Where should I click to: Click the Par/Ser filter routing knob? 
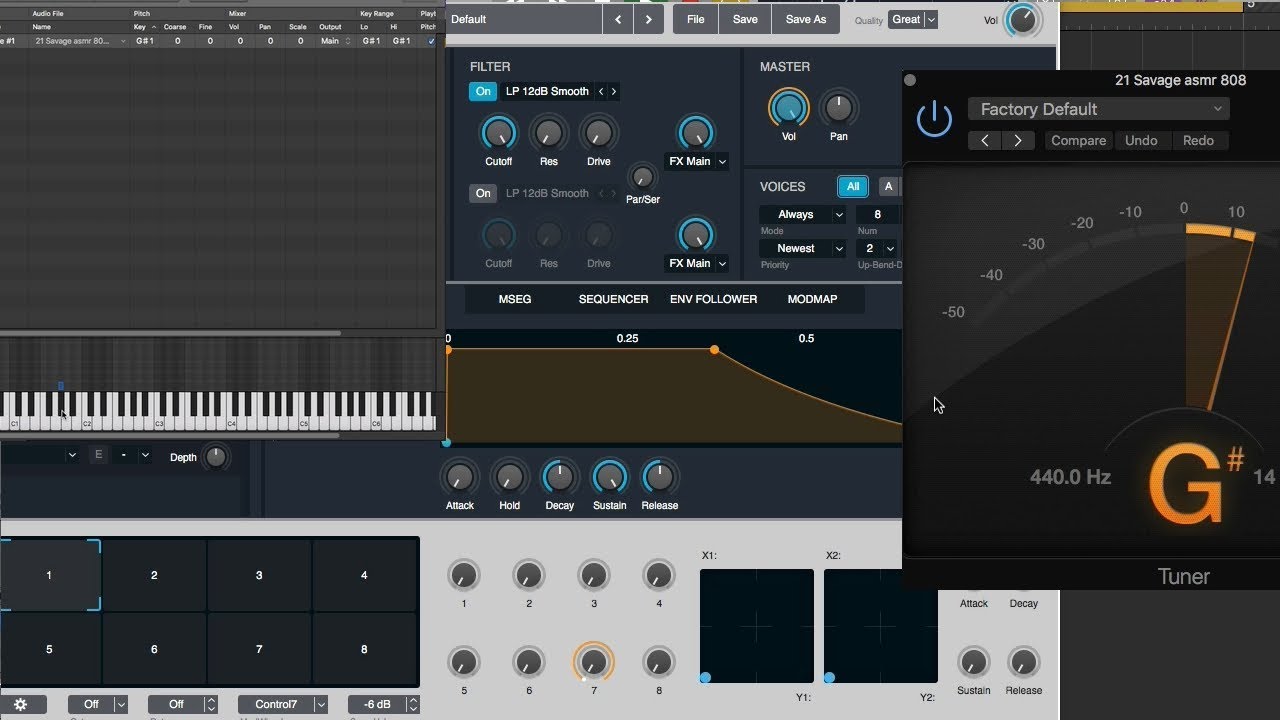pos(642,177)
